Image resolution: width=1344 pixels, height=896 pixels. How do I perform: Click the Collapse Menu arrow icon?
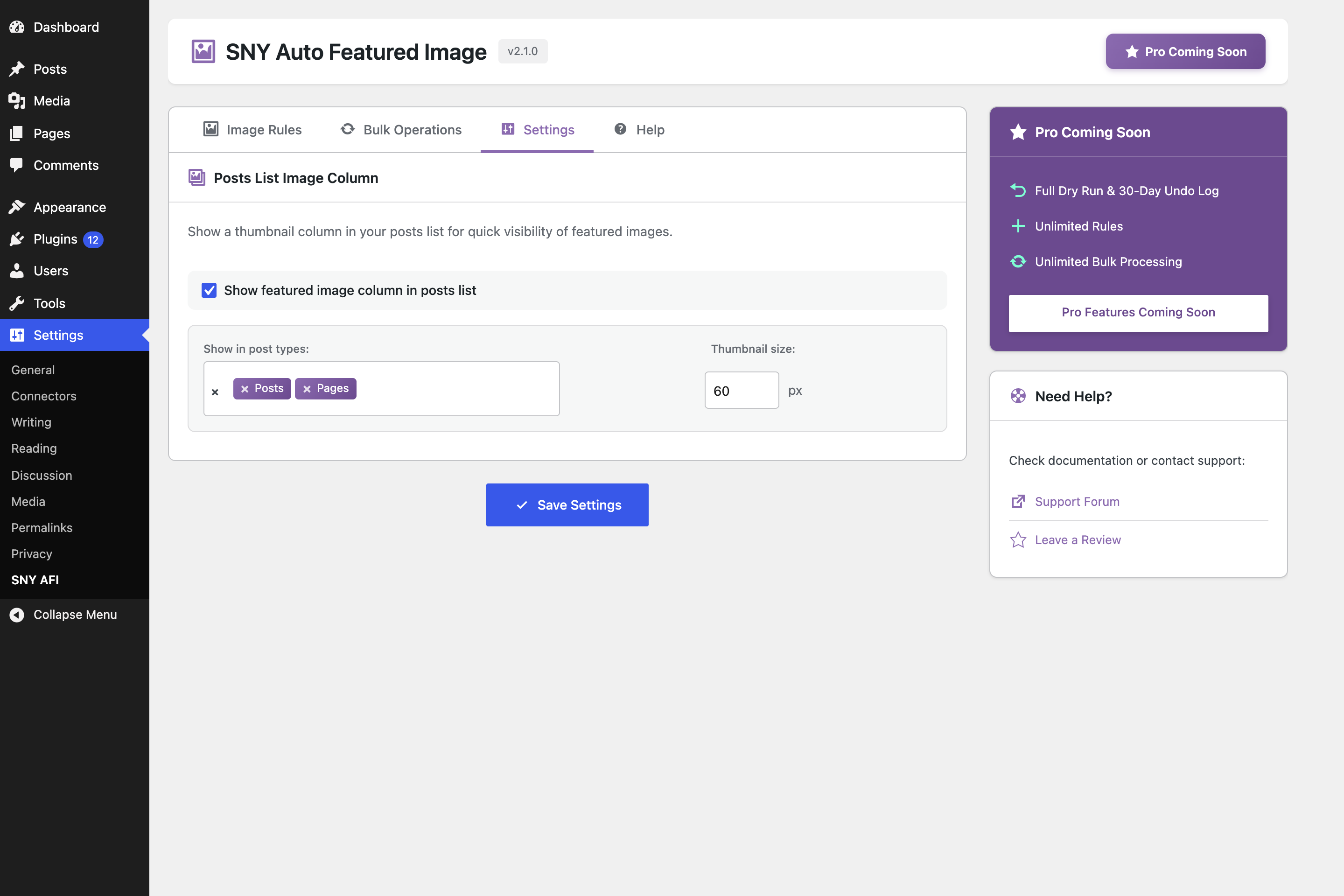(17, 615)
